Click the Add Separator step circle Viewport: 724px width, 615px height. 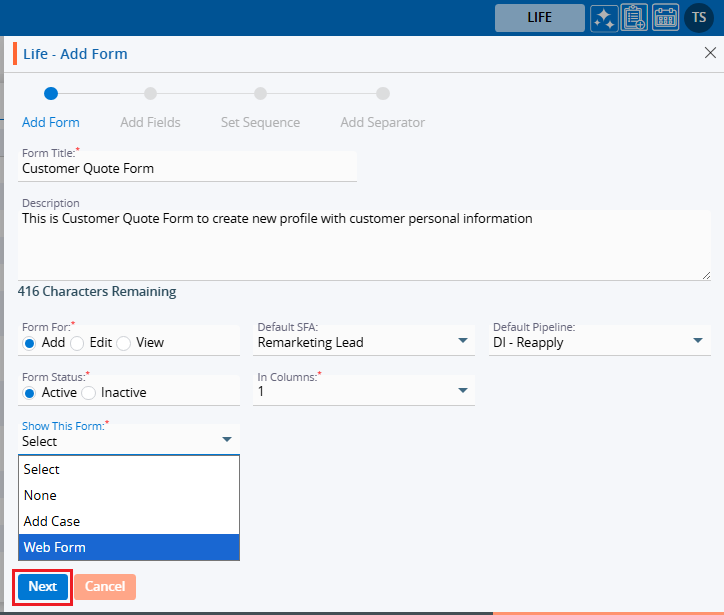coord(382,94)
